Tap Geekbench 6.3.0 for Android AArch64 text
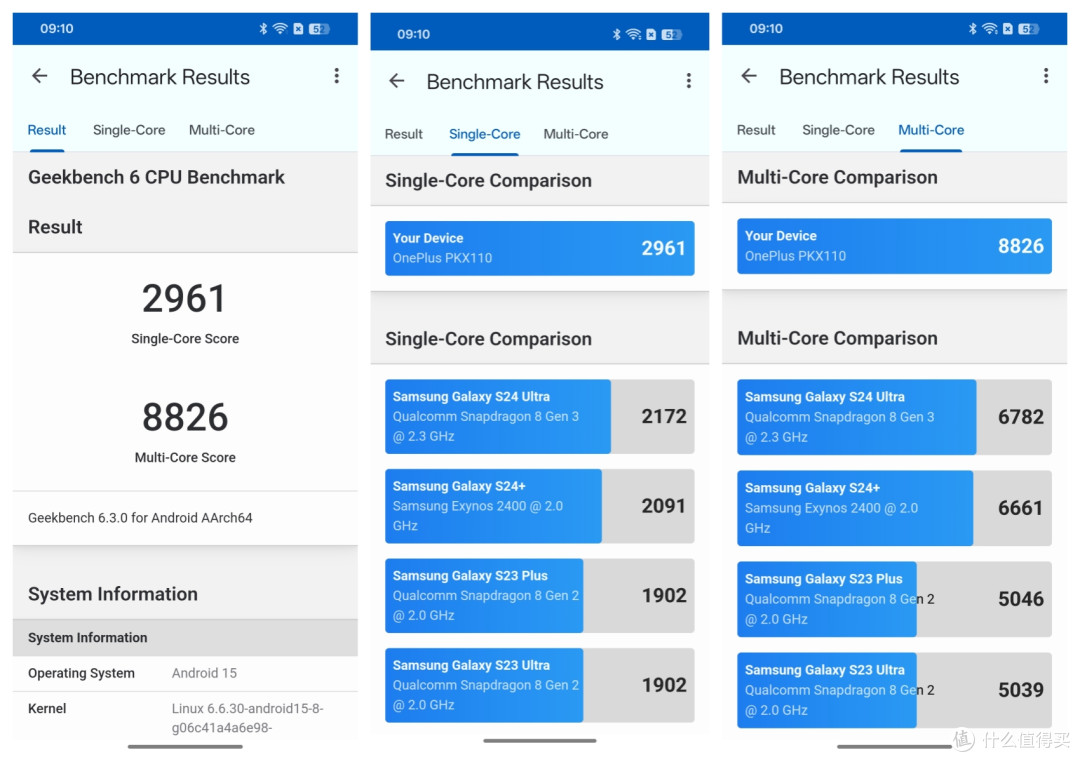This screenshot has width=1080, height=762. pos(141,518)
